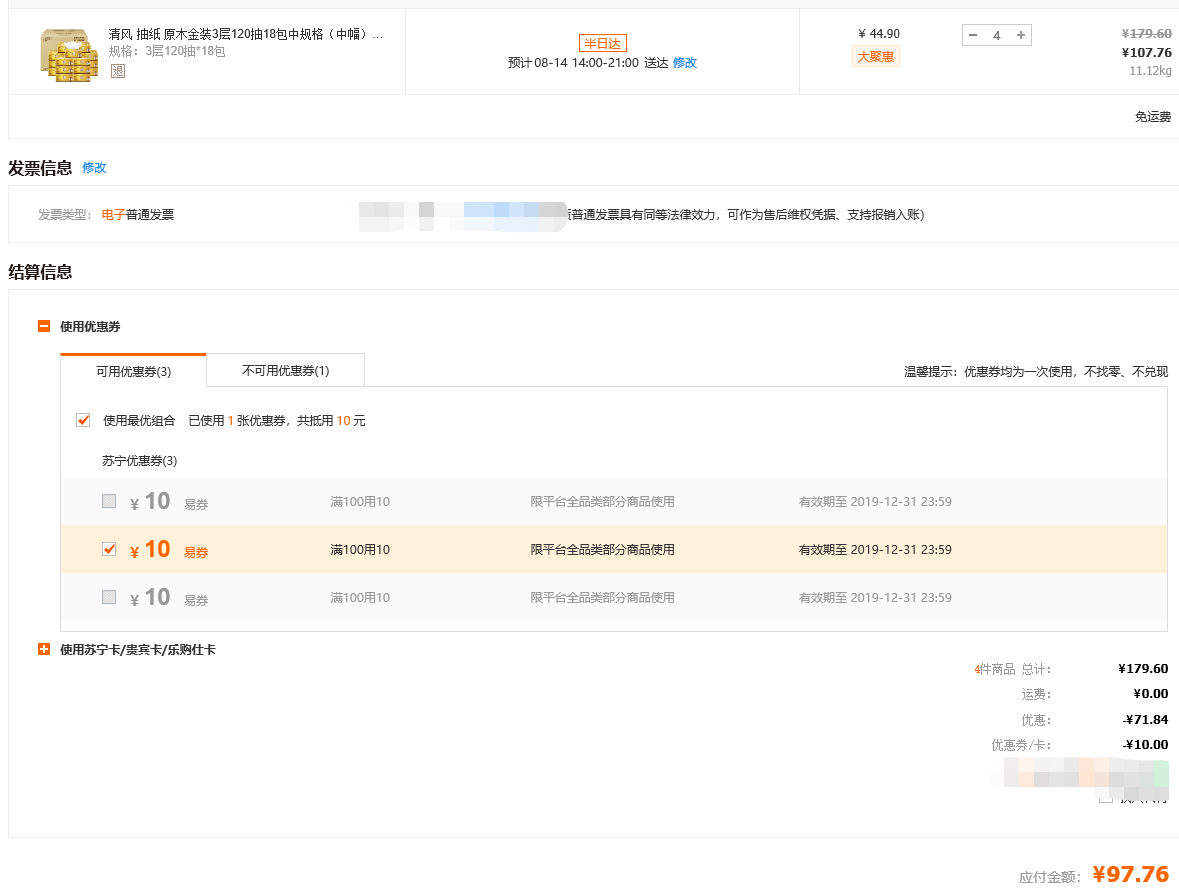Screen dimensions: 1179x892
Task: Click the 11.12kg weight text
Action: tap(1150, 71)
